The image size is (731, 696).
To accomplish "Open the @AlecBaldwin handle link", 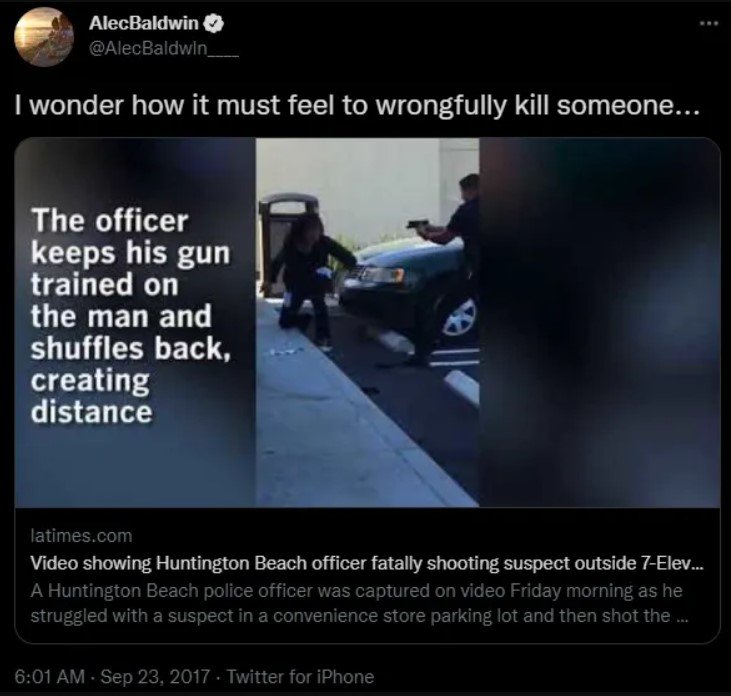I will pos(164,49).
